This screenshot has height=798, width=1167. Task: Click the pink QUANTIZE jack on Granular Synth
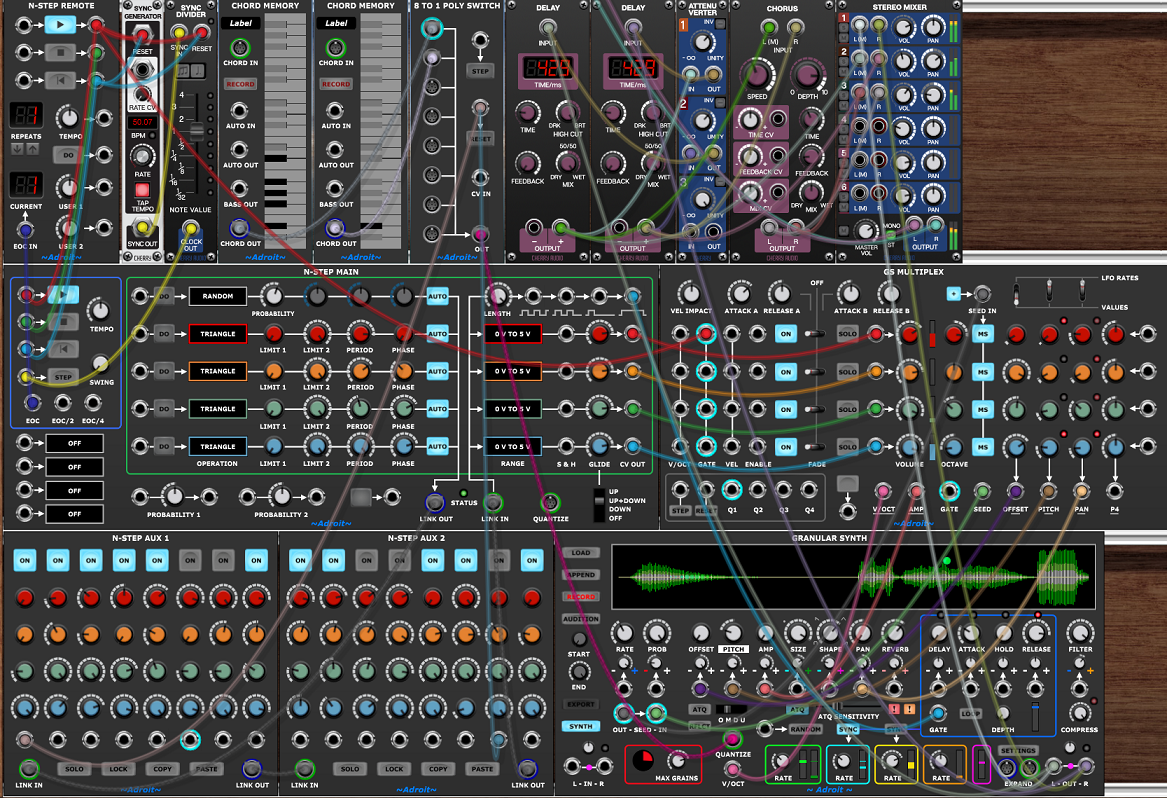pos(732,738)
